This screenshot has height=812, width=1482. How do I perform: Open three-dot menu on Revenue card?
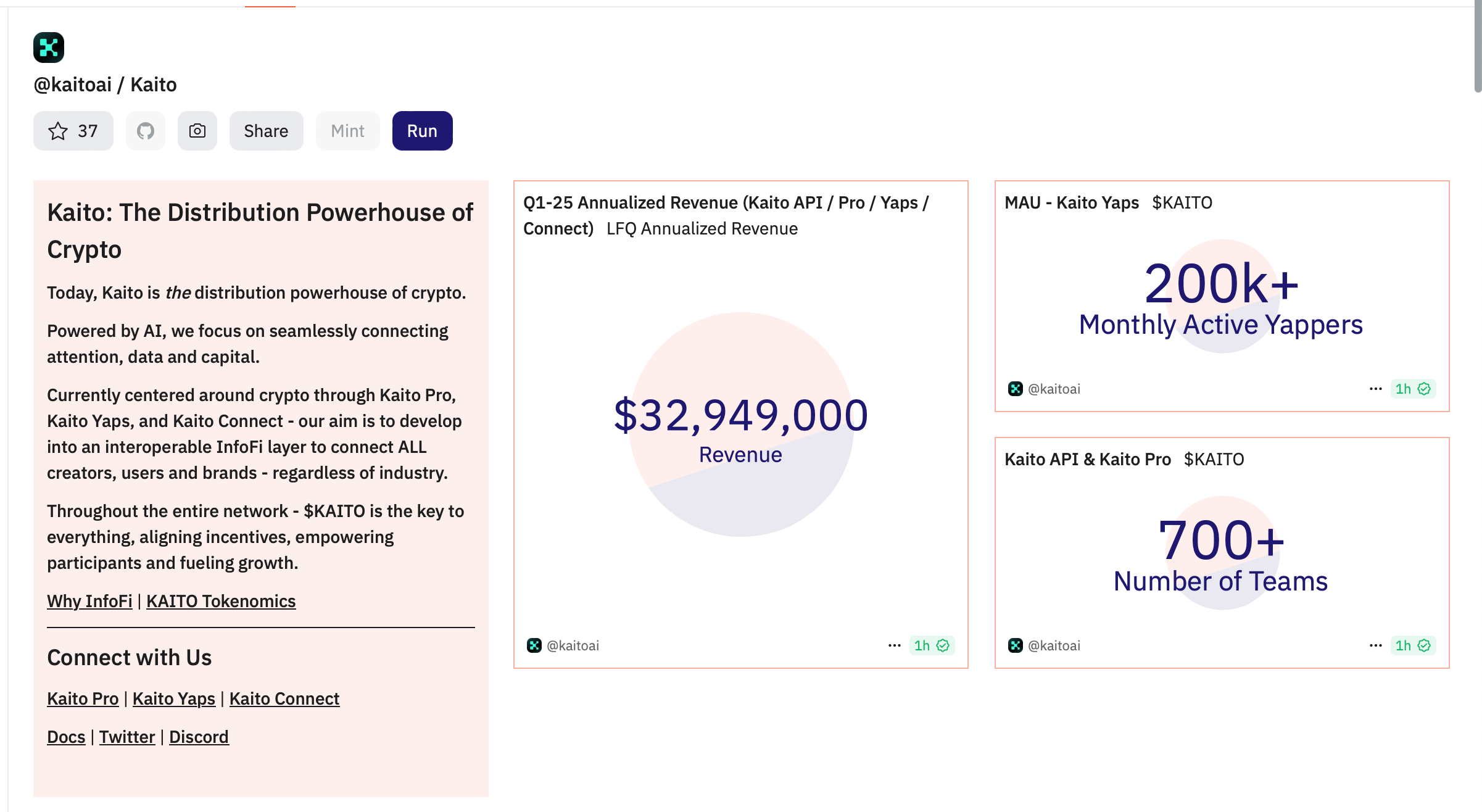(x=895, y=645)
